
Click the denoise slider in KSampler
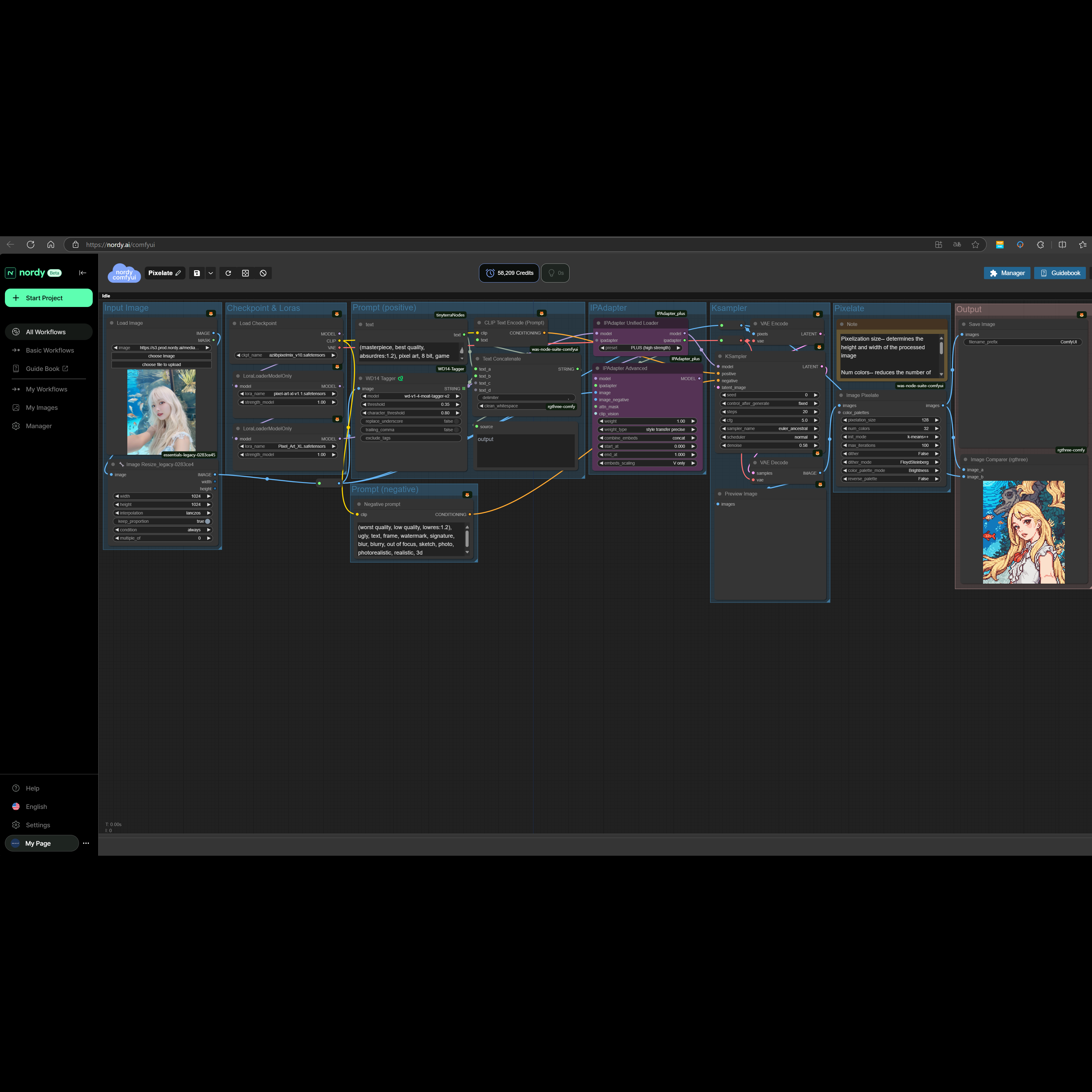(770, 445)
